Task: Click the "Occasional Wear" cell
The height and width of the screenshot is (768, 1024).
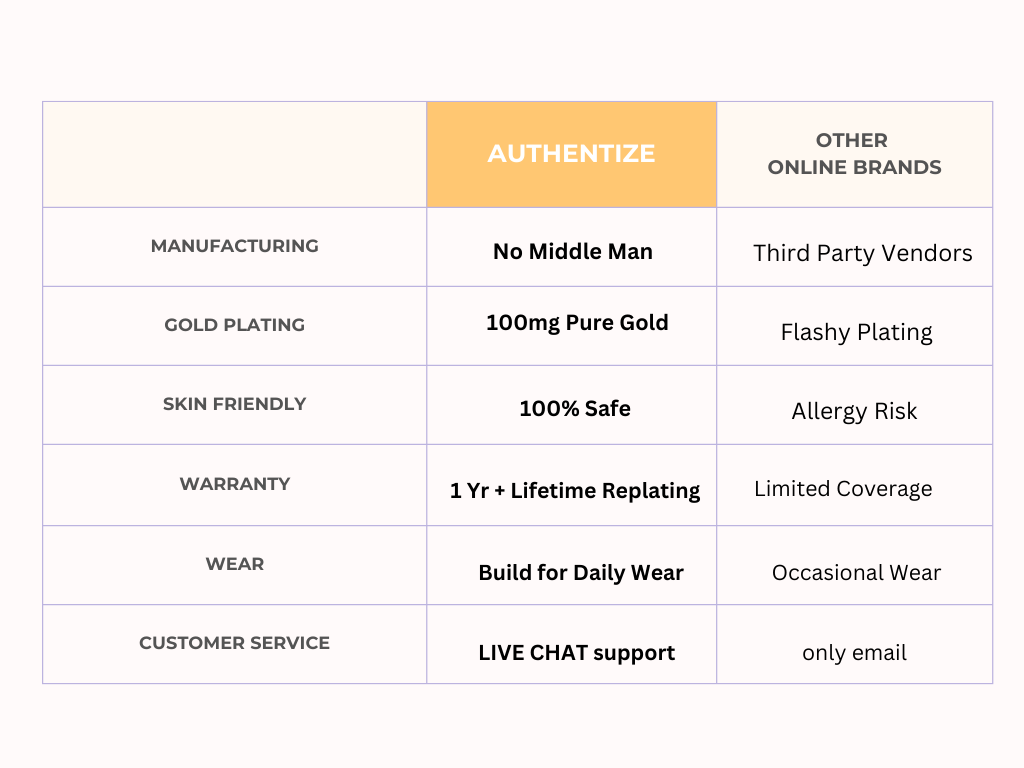Action: click(x=856, y=573)
